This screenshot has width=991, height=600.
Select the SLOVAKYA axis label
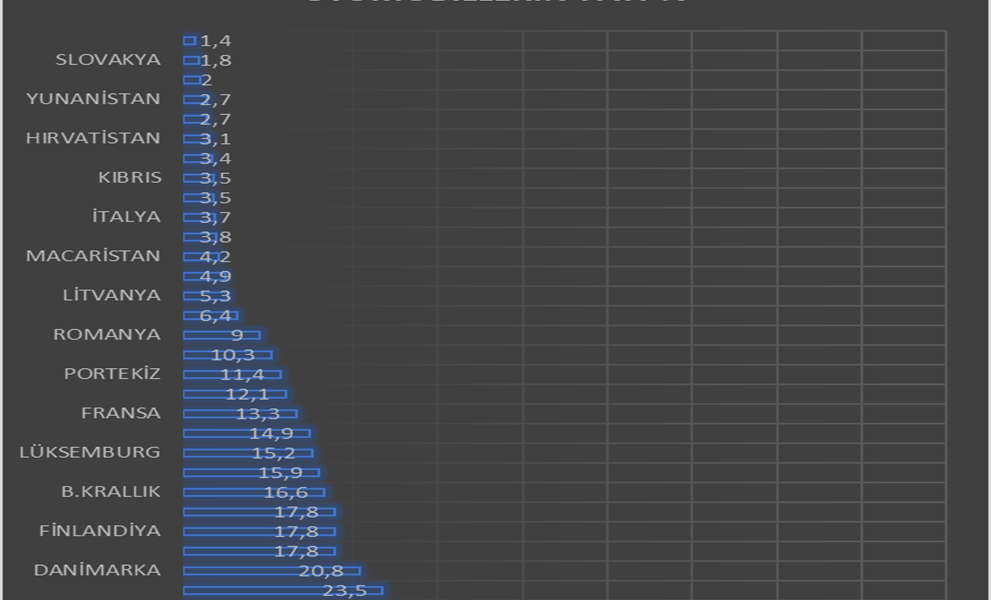[x=108, y=60]
